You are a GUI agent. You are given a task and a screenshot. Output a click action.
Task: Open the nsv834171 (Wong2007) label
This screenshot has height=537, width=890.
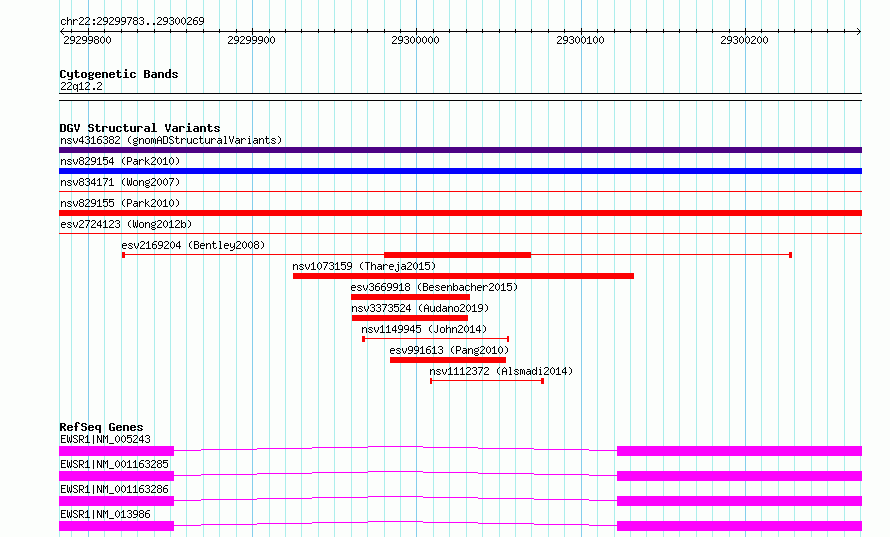coord(120,182)
